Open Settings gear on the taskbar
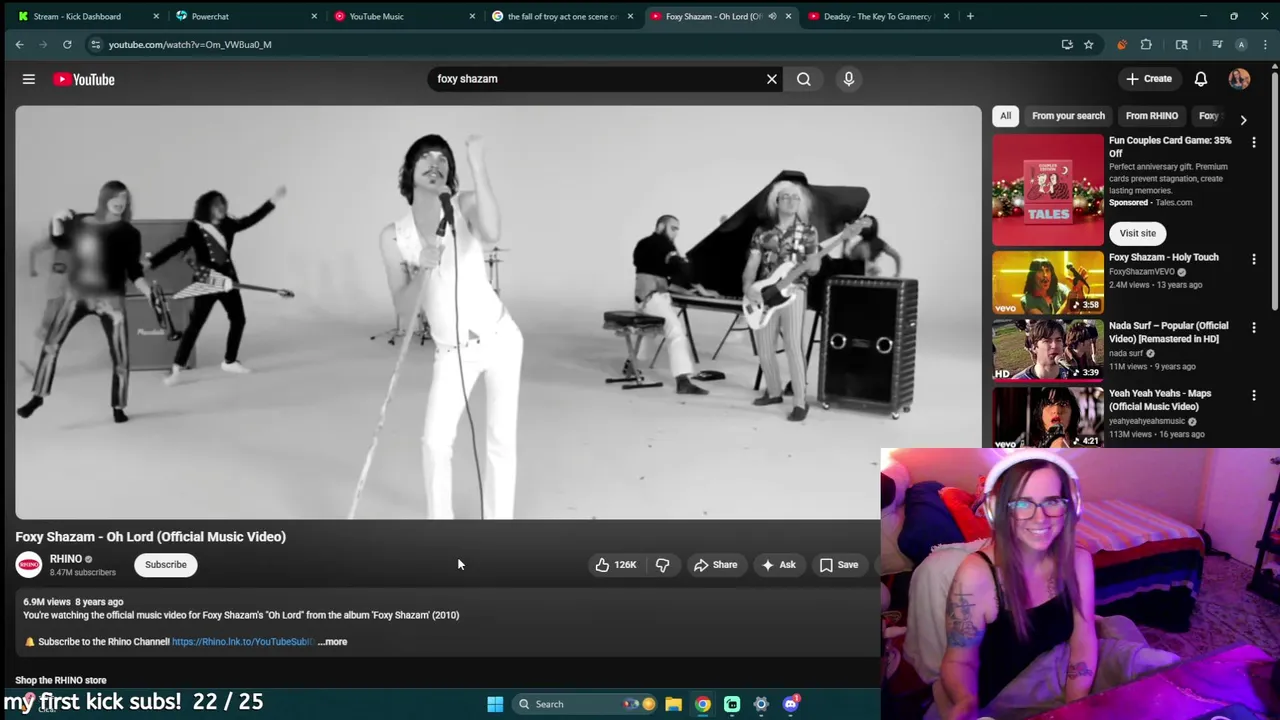This screenshot has height=720, width=1280. (761, 704)
